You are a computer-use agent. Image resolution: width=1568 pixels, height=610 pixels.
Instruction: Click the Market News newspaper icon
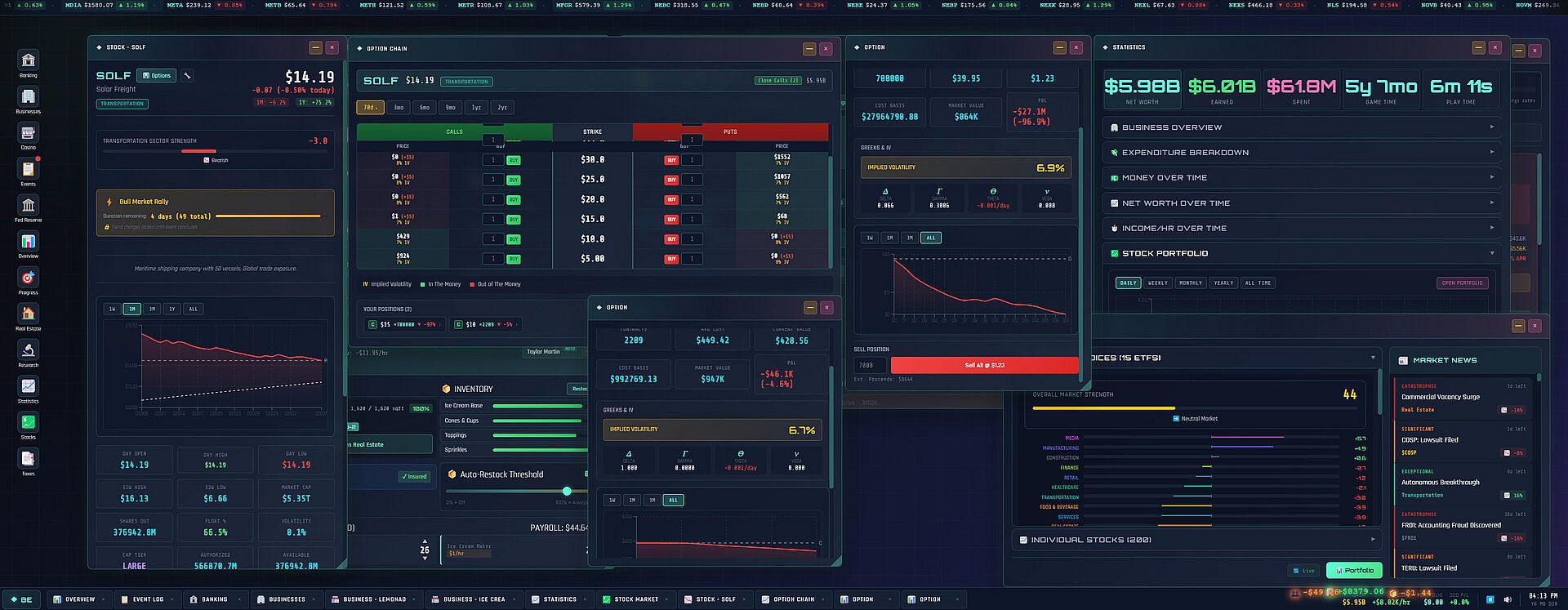tap(1403, 360)
